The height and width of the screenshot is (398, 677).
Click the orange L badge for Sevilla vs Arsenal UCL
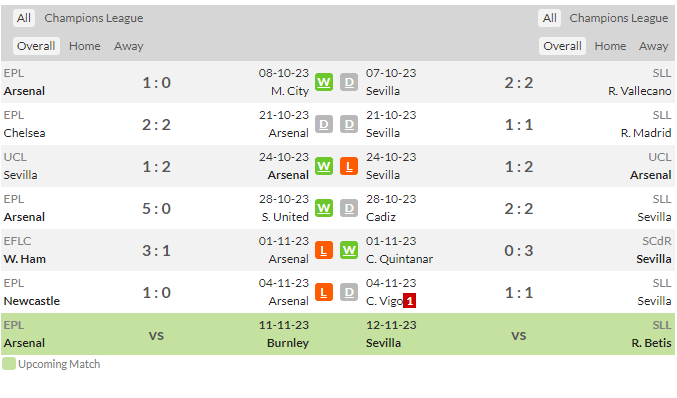pyautogui.click(x=349, y=166)
